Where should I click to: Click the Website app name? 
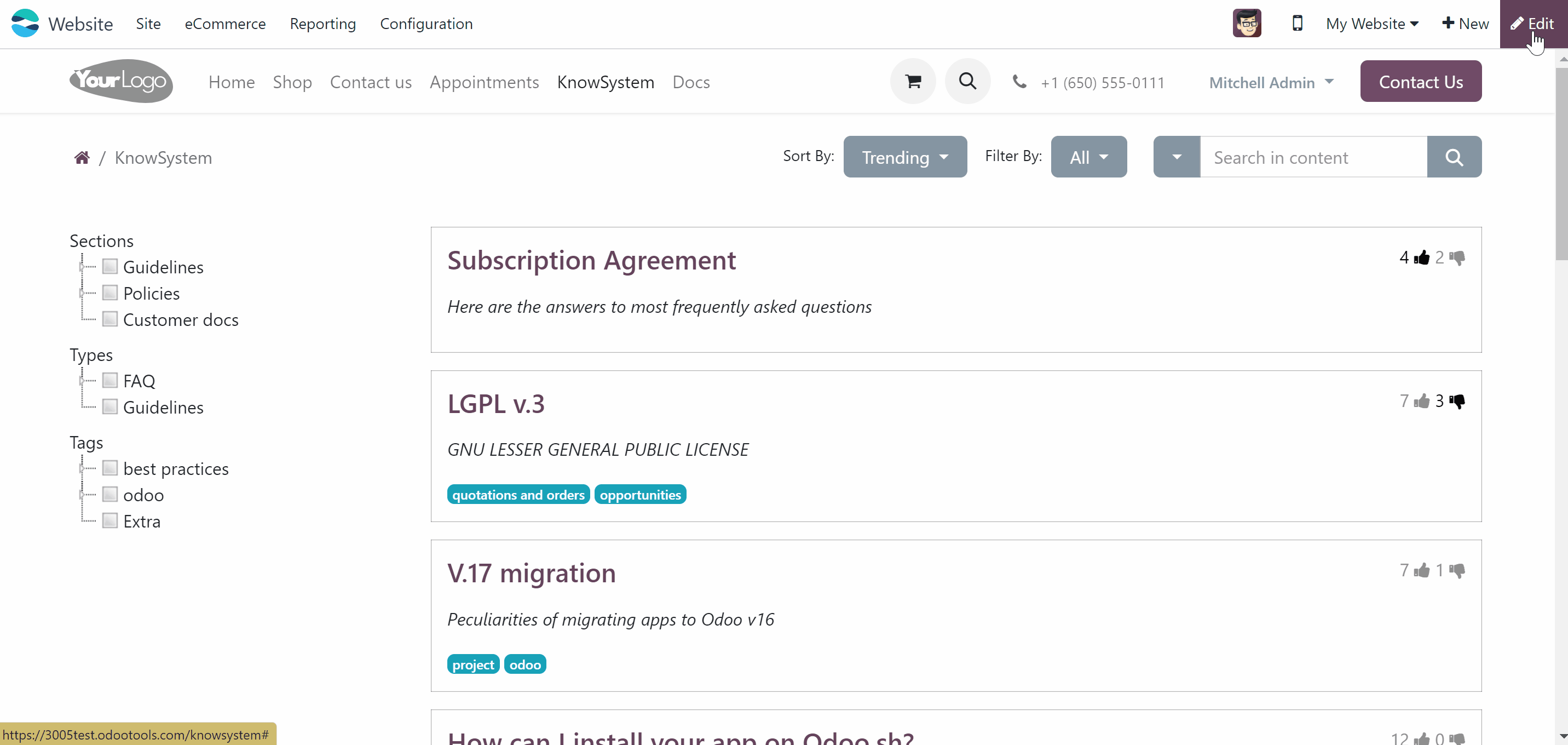(80, 24)
